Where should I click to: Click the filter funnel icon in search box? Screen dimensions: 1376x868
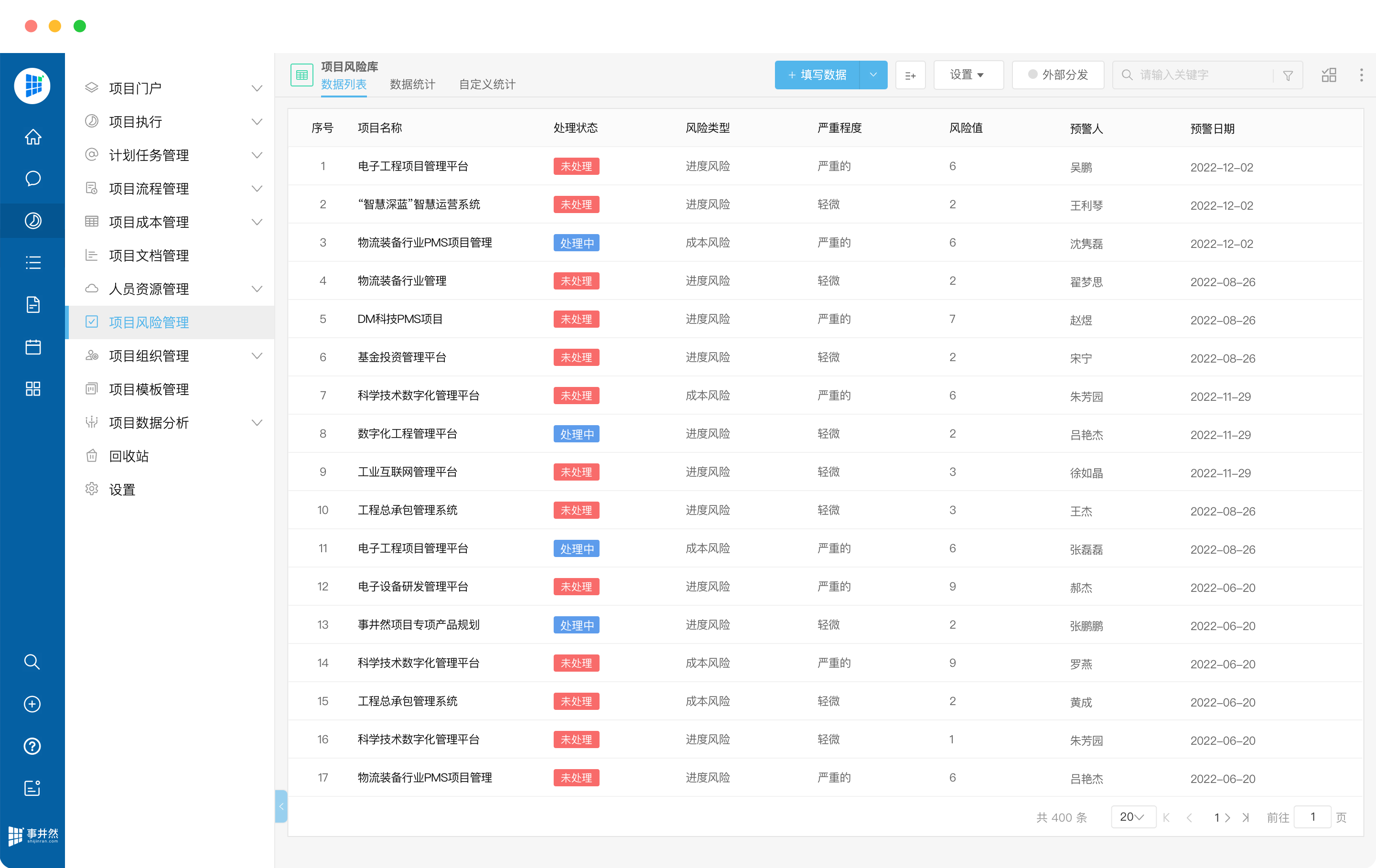click(1288, 75)
